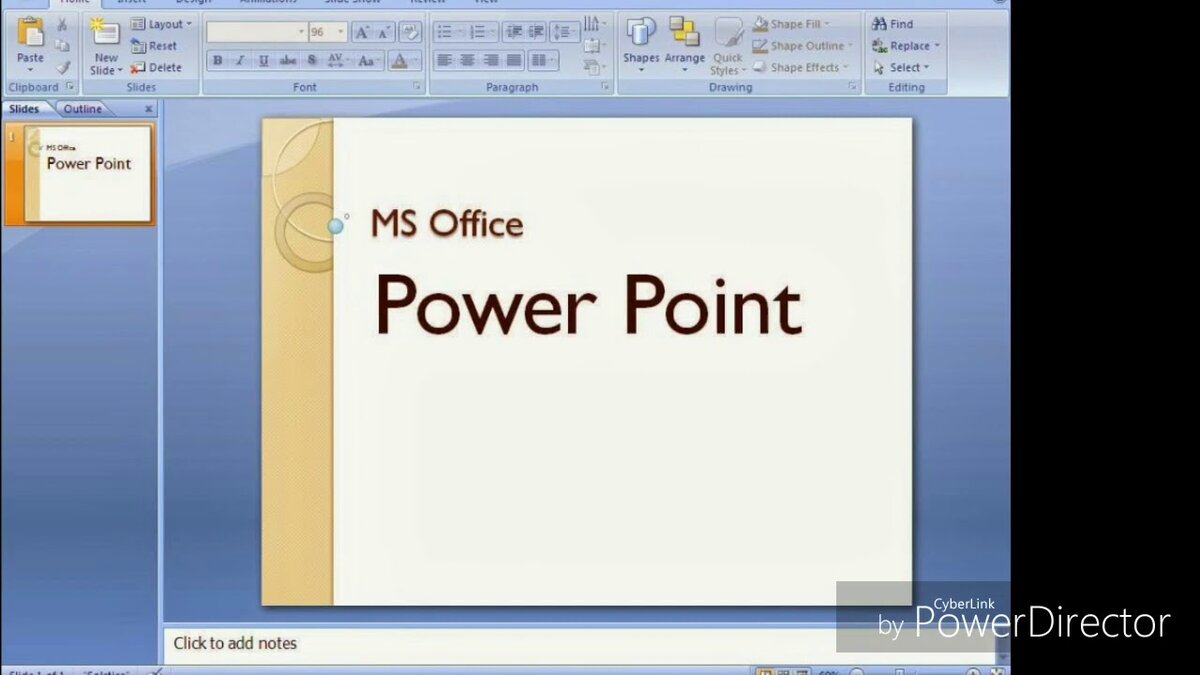Open the Shape Effects menu

pyautogui.click(x=801, y=68)
